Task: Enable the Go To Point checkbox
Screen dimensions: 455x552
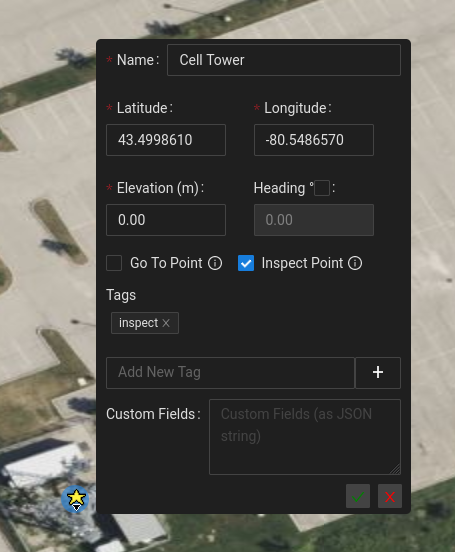Action: click(x=114, y=263)
